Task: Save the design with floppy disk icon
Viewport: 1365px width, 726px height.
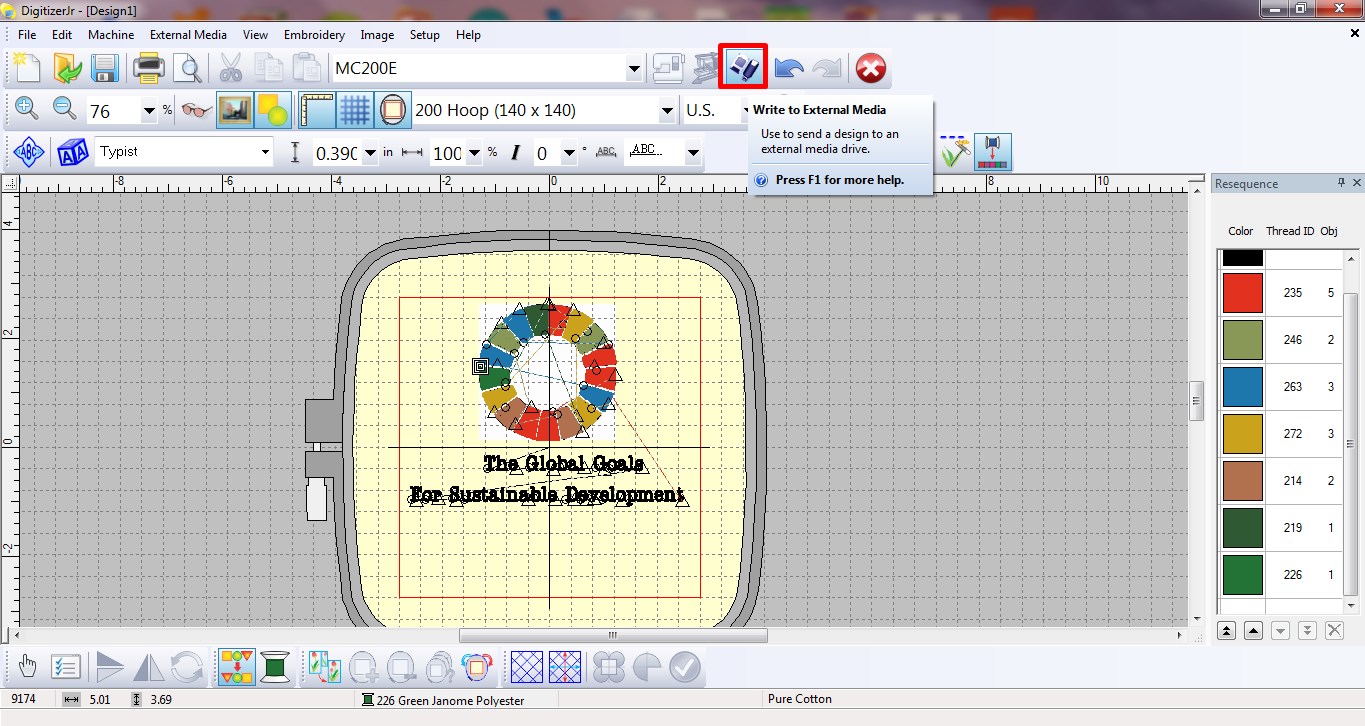Action: [105, 68]
